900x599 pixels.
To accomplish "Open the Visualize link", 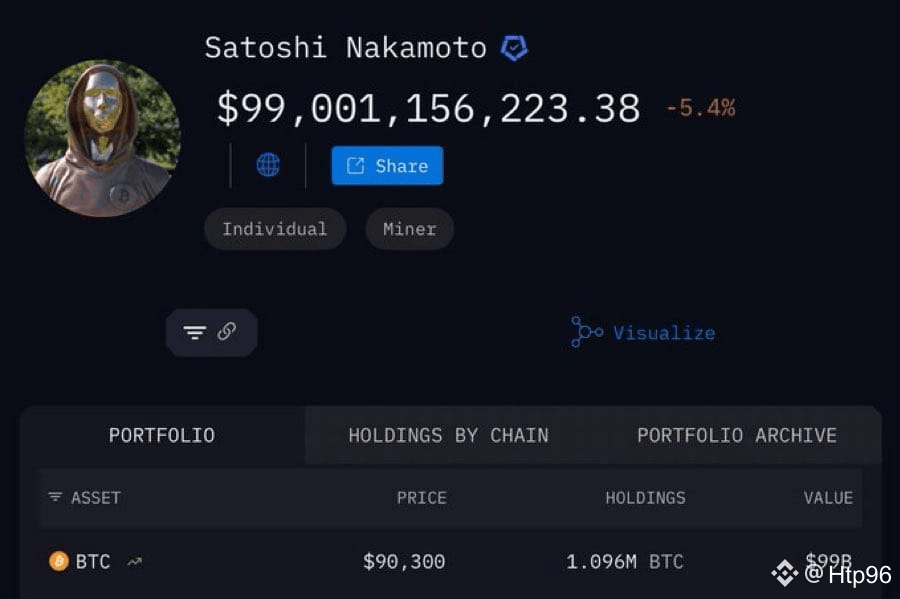I will click(x=664, y=333).
